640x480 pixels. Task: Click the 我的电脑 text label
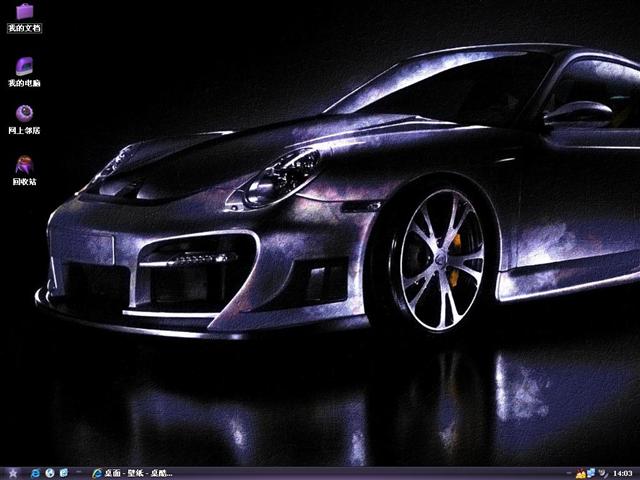(24, 81)
